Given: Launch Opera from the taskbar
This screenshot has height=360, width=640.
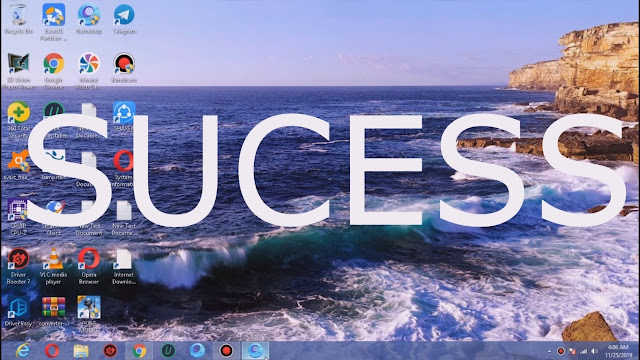Looking at the screenshot, I should click(52, 351).
